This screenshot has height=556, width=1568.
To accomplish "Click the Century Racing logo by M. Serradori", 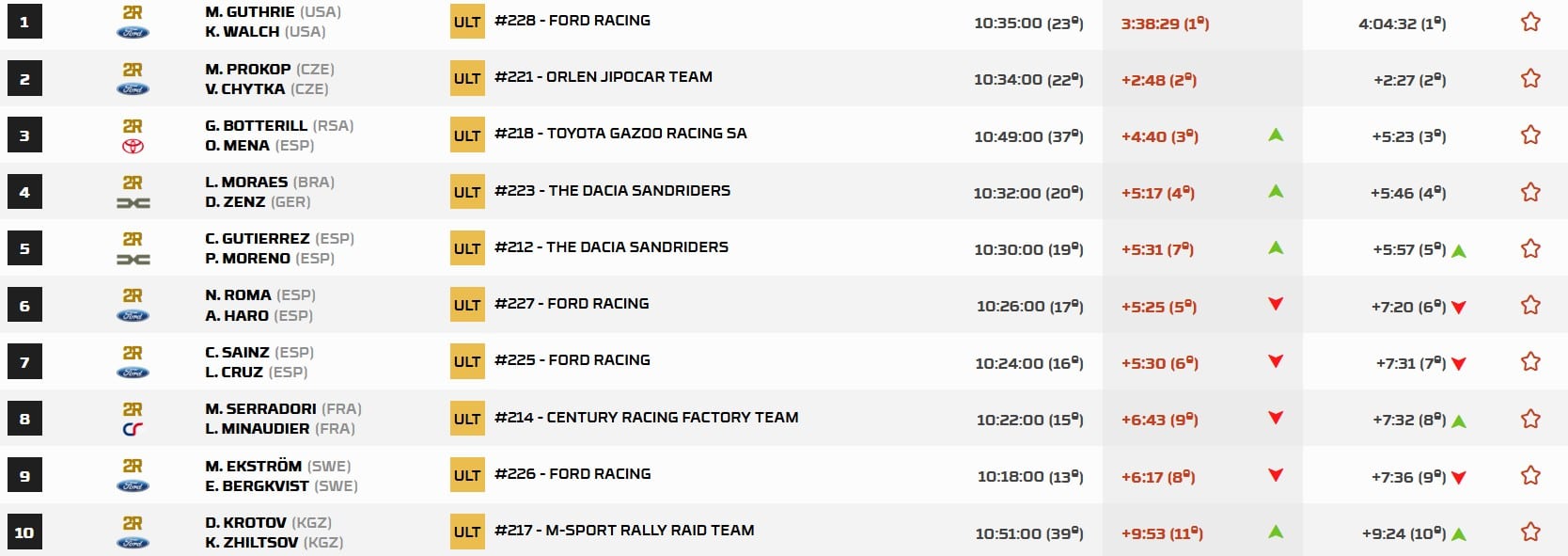I will (133, 430).
